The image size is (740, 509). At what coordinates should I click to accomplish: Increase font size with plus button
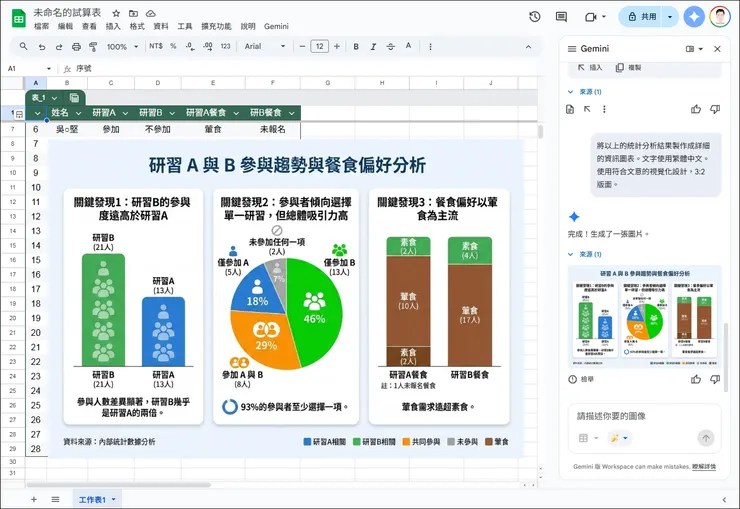337,46
